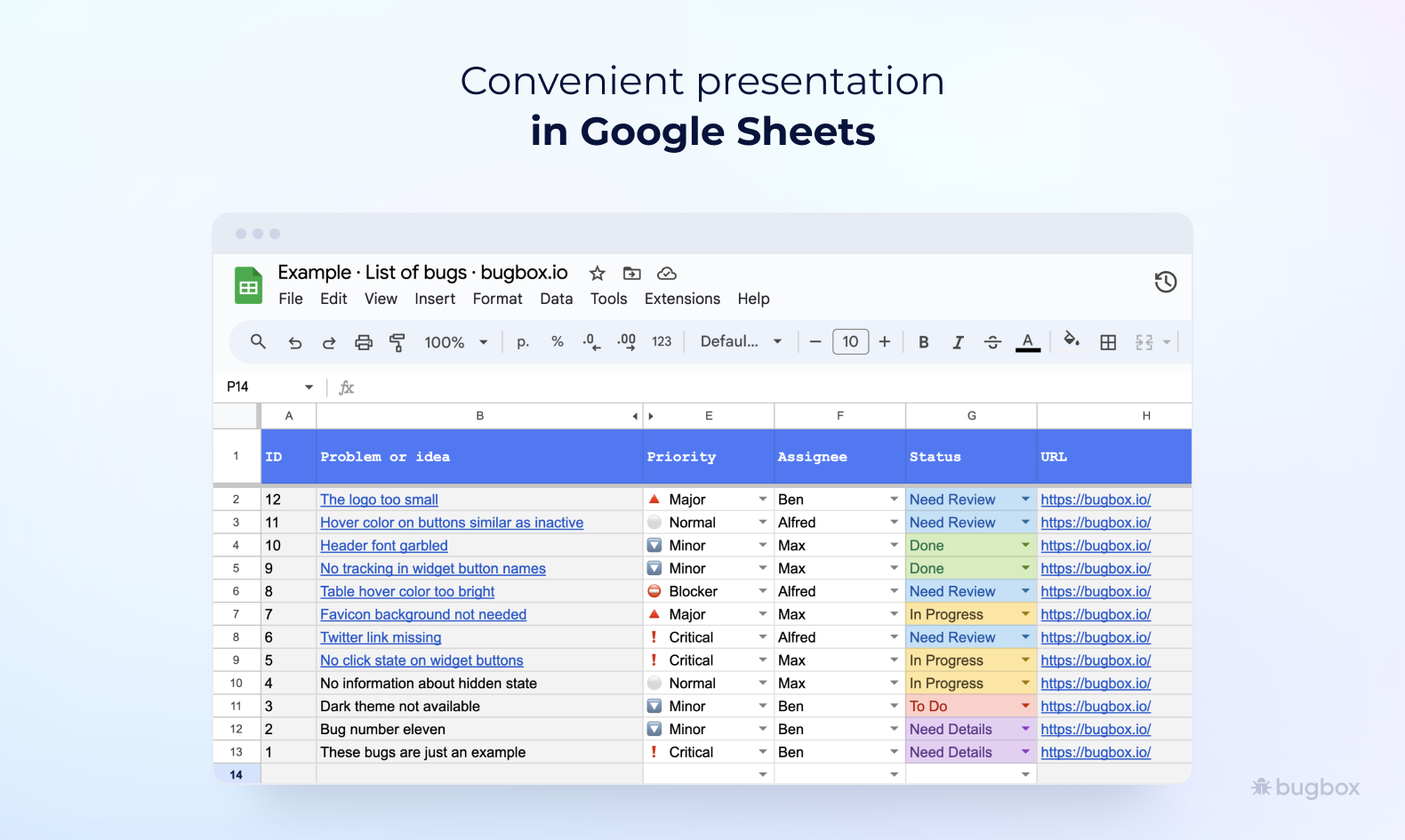Click the font size field showing 10
This screenshot has height=840, width=1405.
(x=850, y=341)
